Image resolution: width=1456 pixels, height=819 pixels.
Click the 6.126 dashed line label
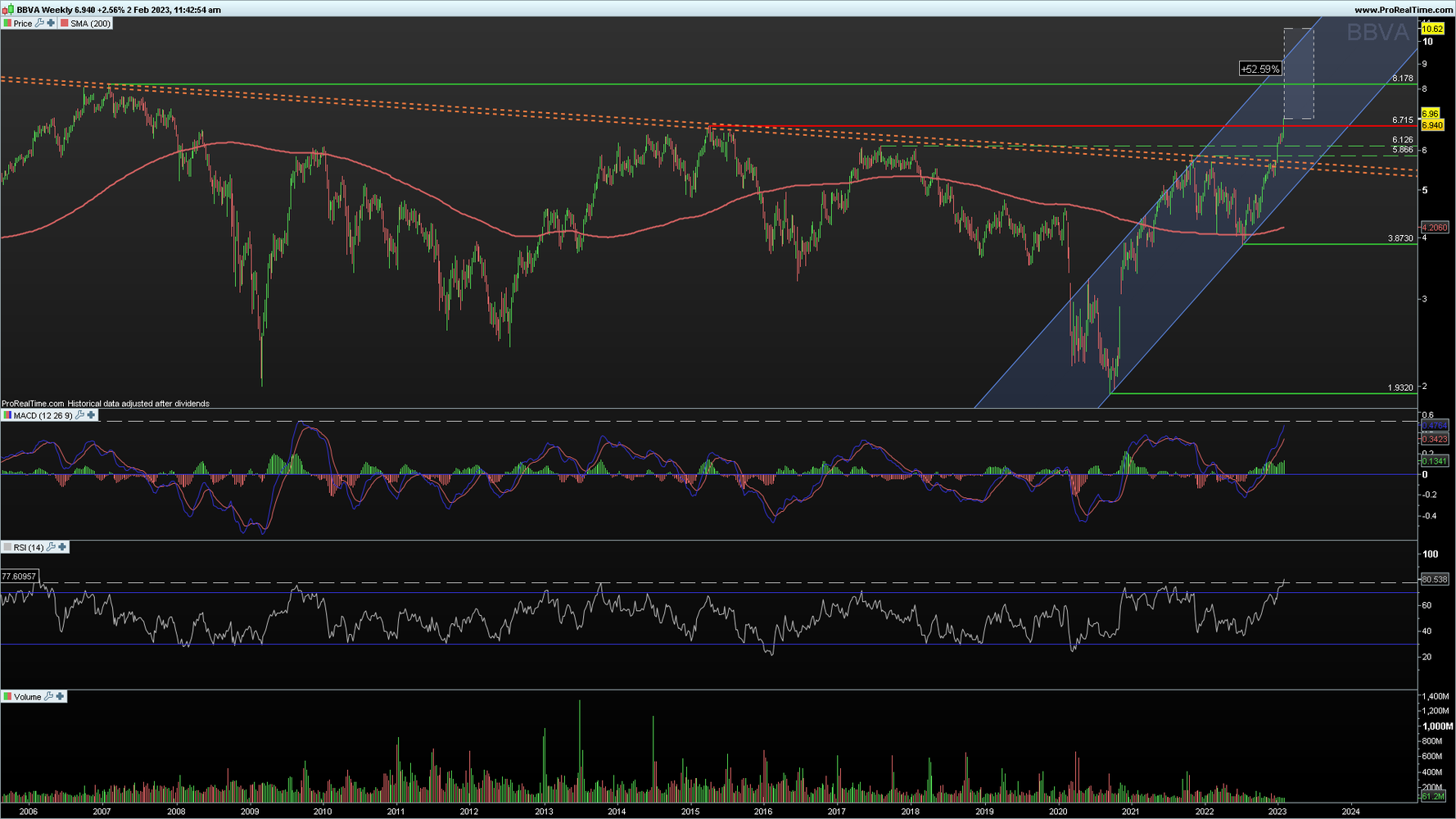(1403, 140)
